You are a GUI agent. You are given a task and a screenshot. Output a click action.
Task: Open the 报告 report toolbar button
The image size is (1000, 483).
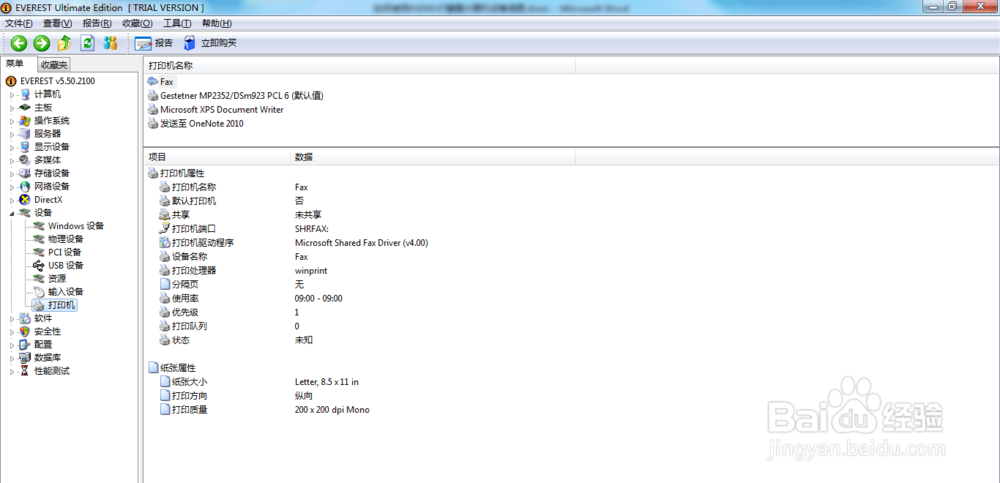click(x=154, y=43)
